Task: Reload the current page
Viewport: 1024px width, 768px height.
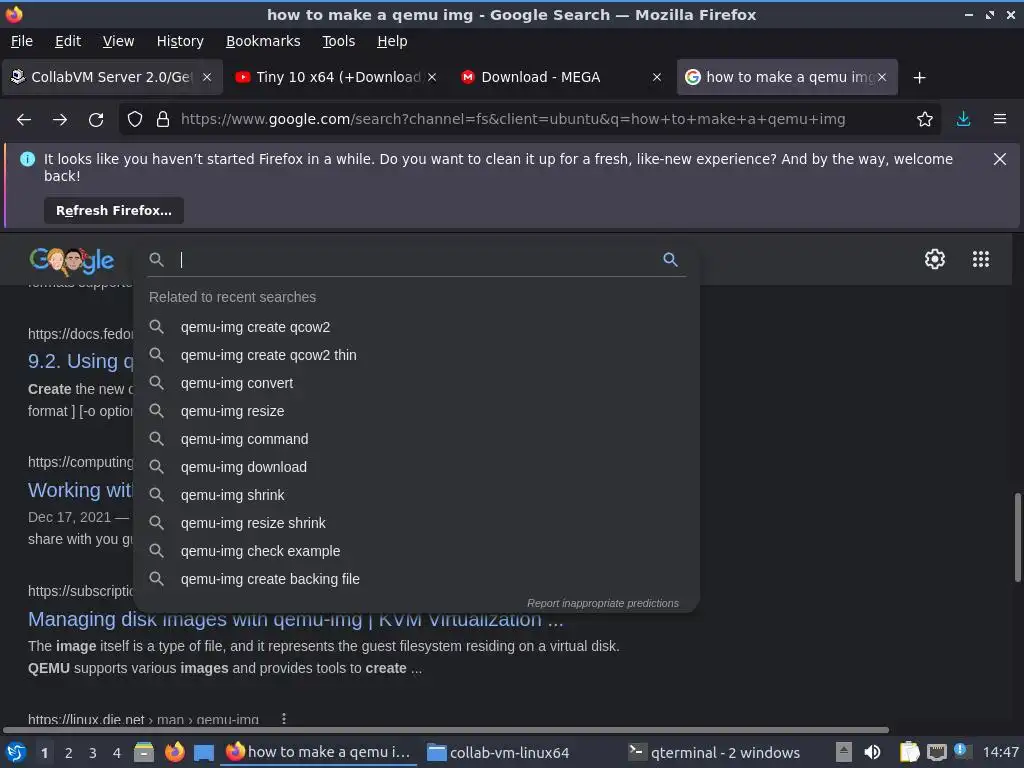Action: pos(96,120)
